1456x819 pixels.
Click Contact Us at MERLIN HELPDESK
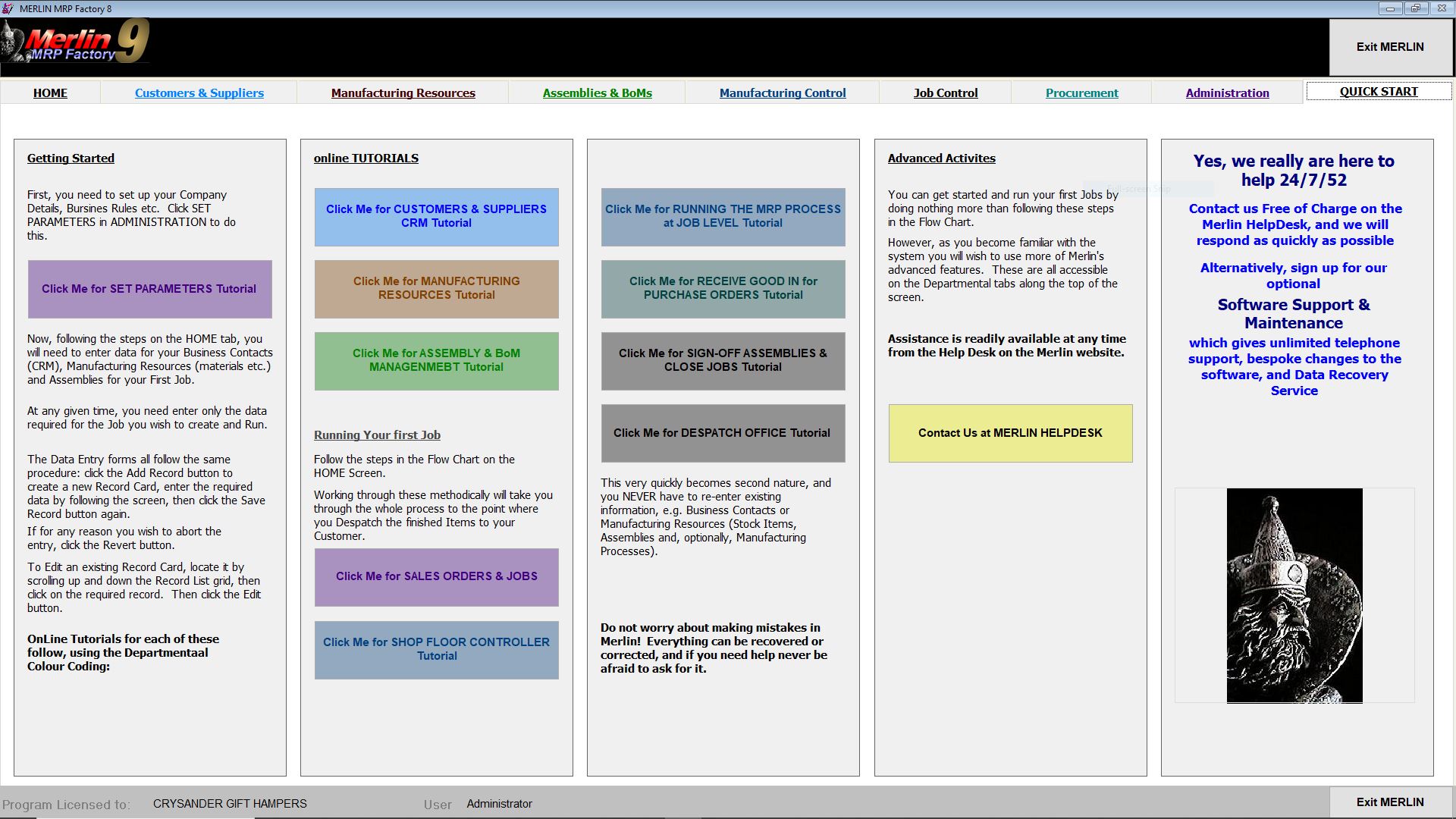(x=1009, y=433)
